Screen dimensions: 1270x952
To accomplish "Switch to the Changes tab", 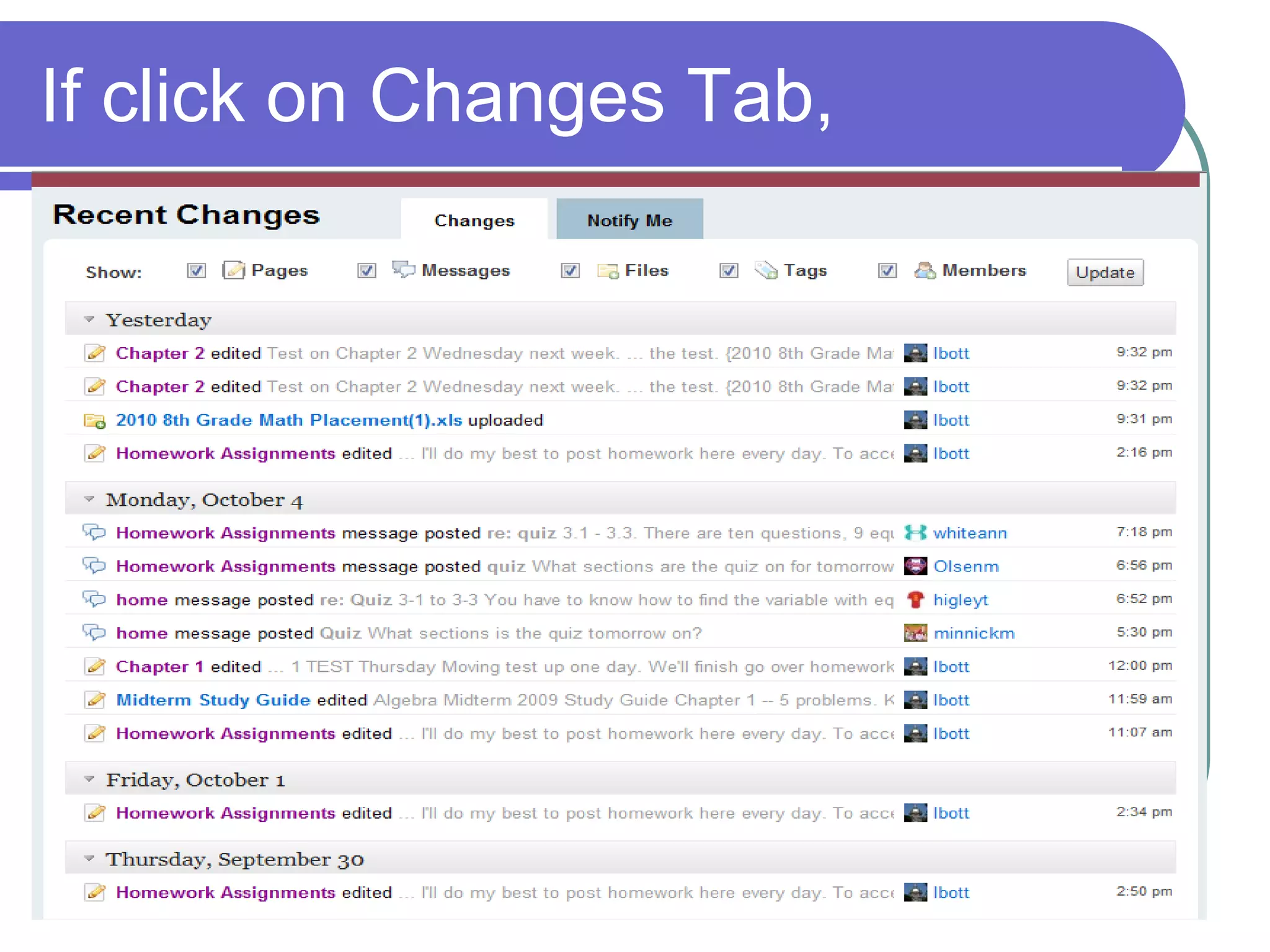I will [474, 220].
